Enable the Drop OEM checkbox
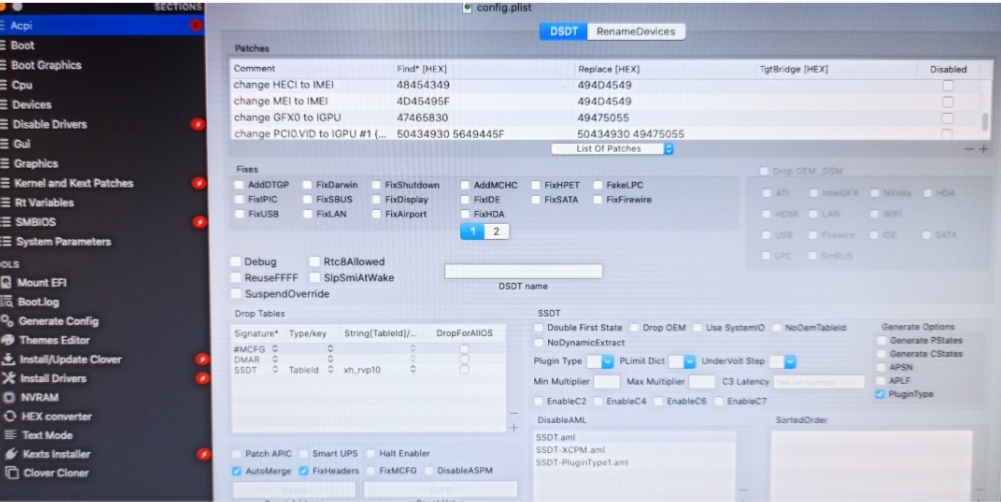1001x502 pixels. tap(634, 327)
